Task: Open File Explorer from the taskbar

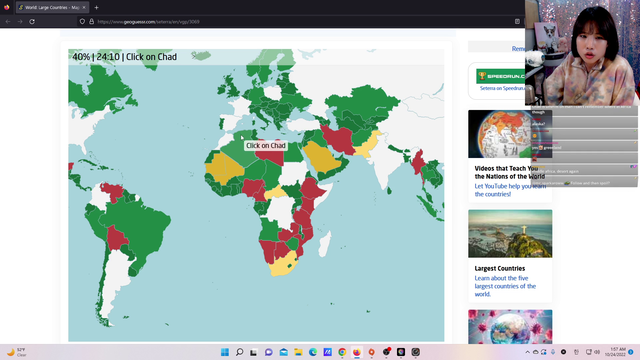Action: click(x=298, y=352)
